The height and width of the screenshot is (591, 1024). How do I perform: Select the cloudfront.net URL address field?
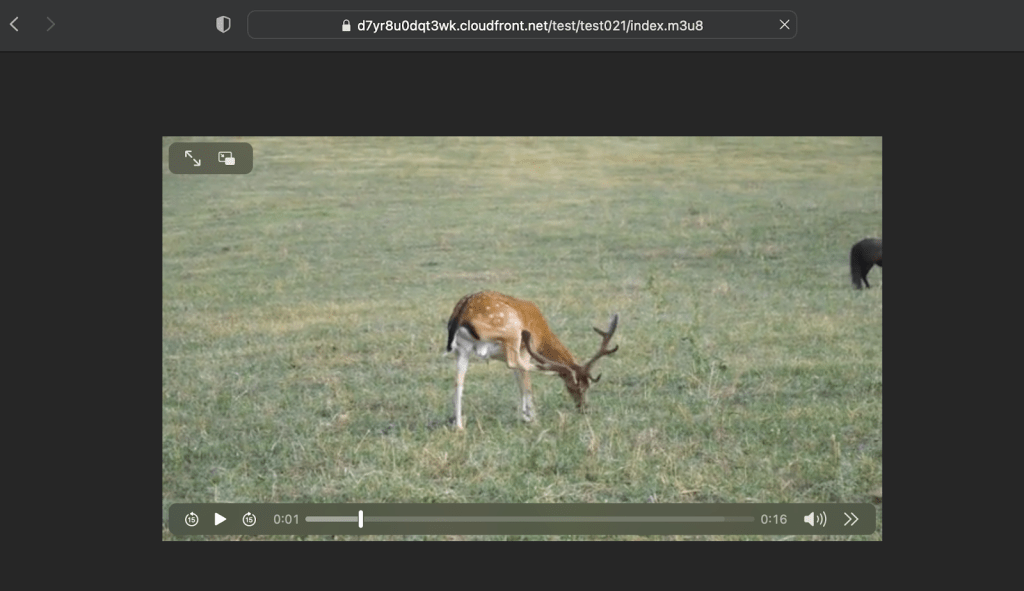click(530, 25)
